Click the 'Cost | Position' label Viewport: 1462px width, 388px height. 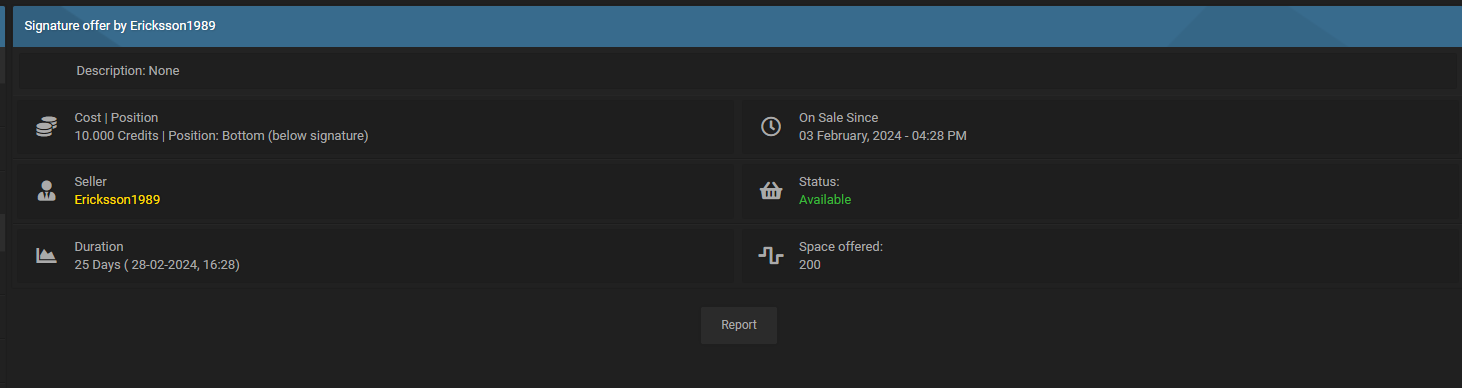pyautogui.click(x=116, y=118)
